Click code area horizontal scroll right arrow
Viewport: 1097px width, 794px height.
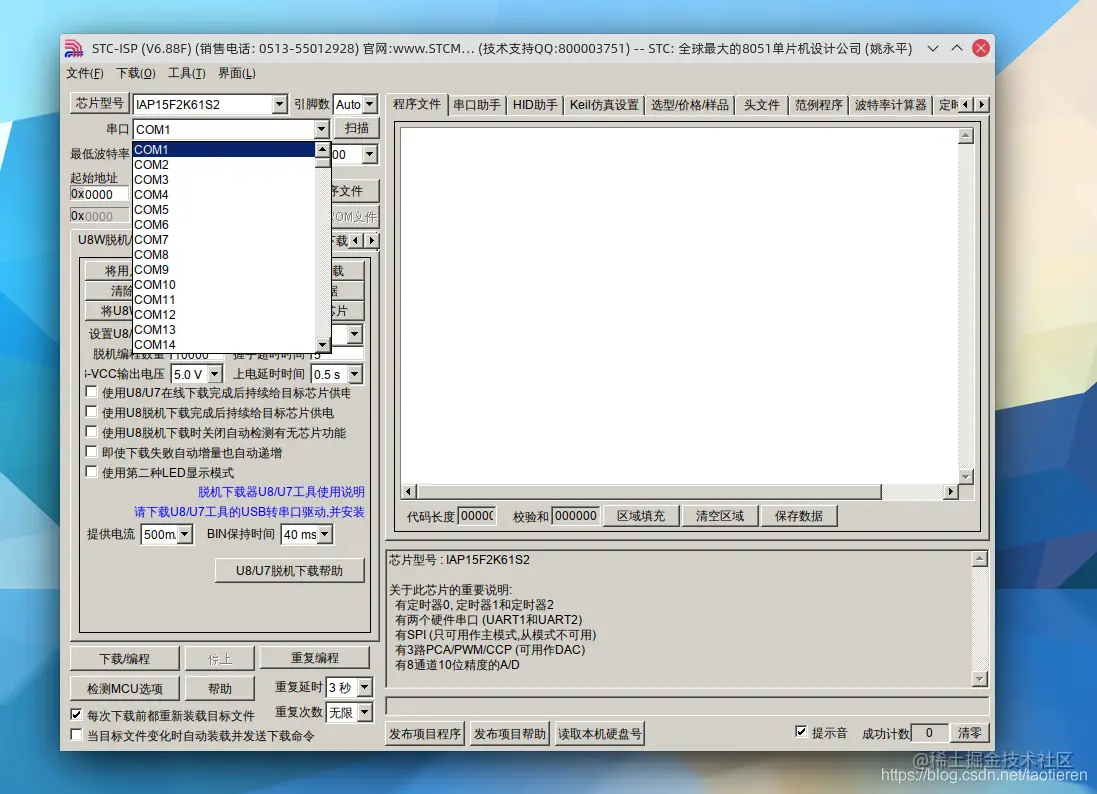tap(950, 492)
